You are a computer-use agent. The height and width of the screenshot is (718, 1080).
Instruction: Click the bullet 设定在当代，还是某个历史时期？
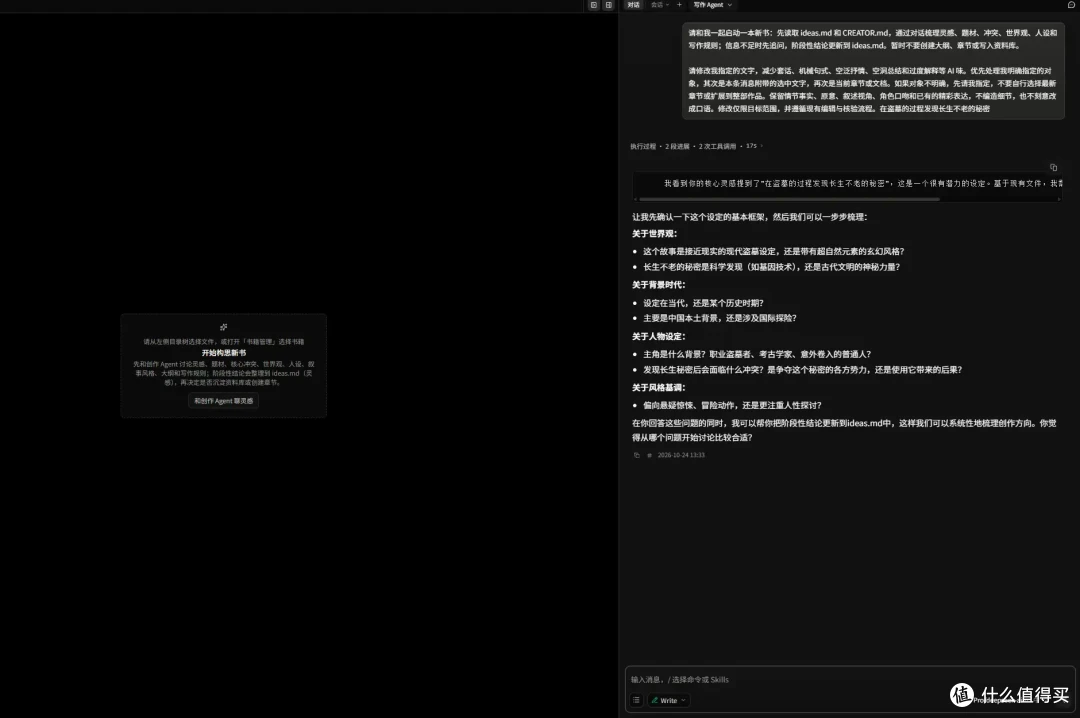[x=703, y=303]
